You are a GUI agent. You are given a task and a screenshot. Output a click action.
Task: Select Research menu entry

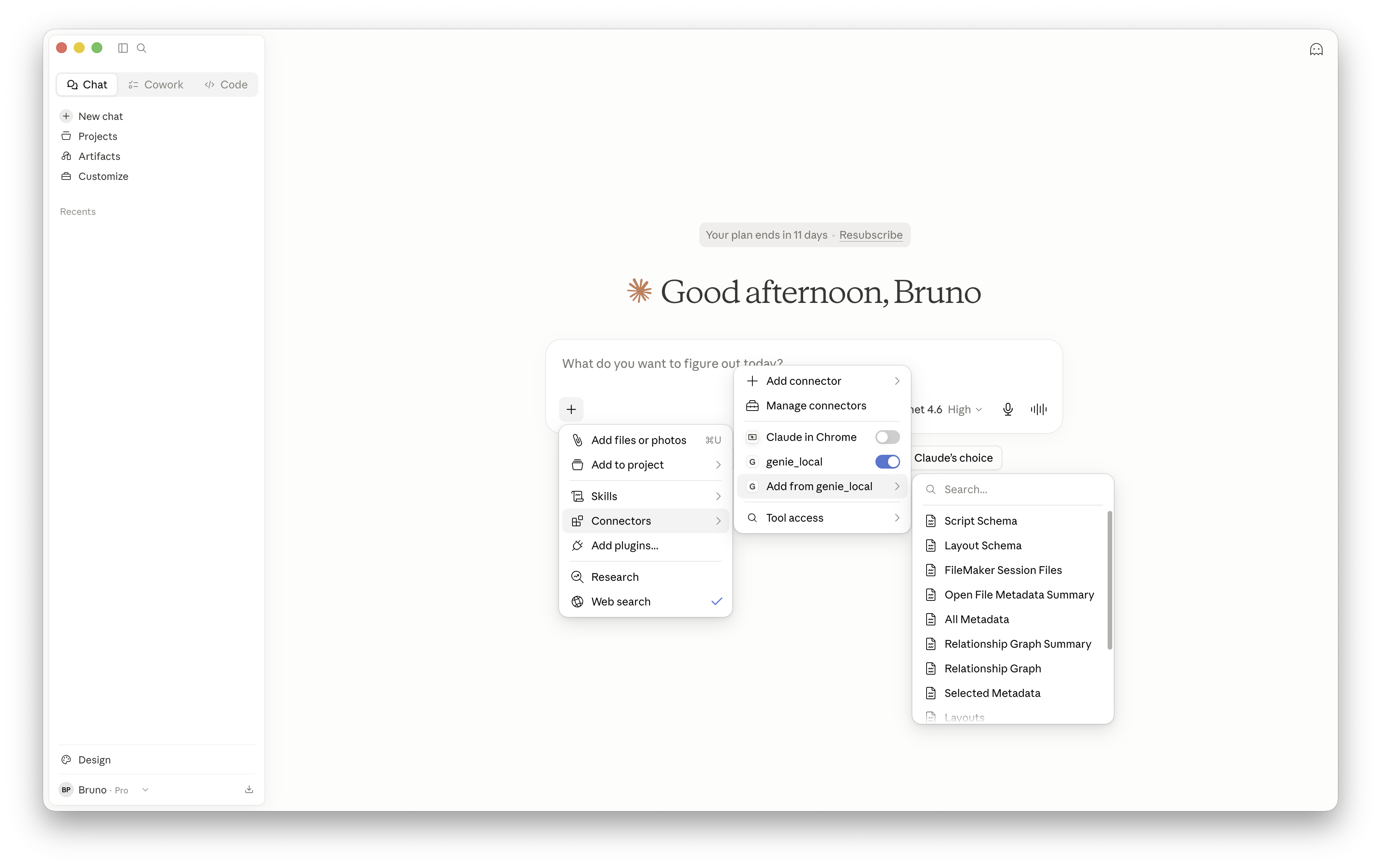pos(646,577)
